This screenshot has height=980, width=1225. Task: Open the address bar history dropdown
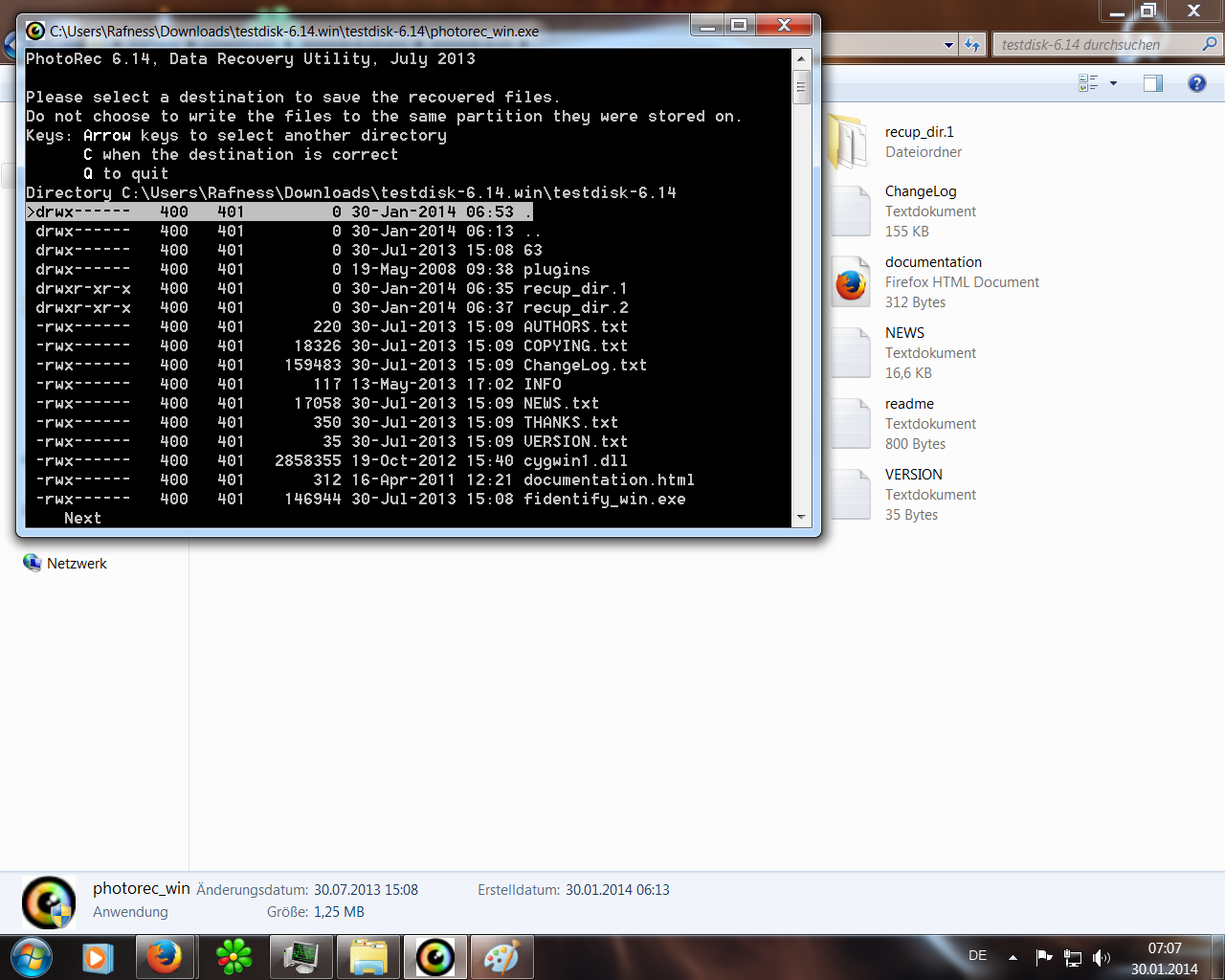click(x=948, y=44)
